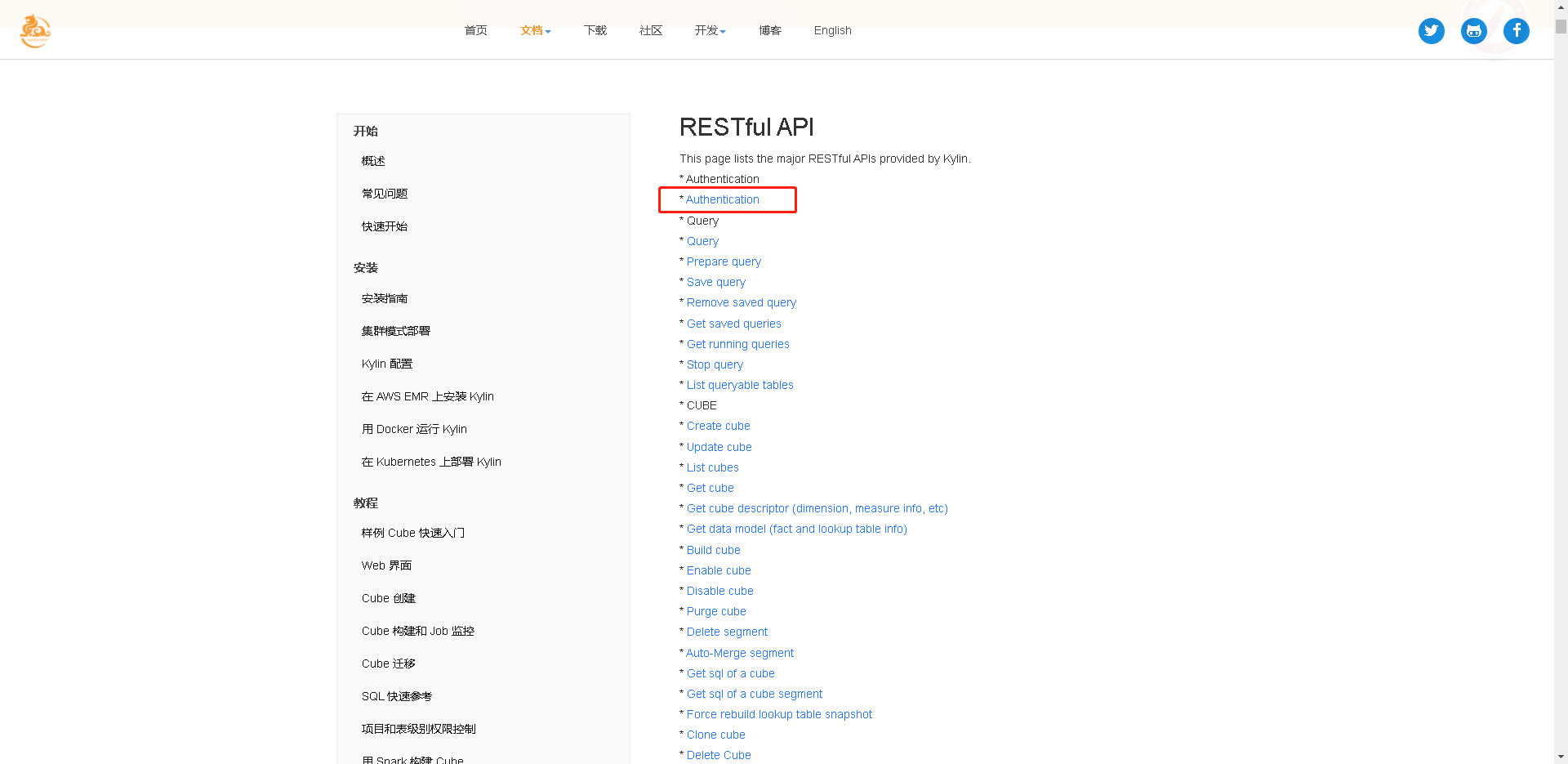This screenshot has width=1568, height=764.
Task: Open Kylin's Twitter page
Action: coord(1431,31)
